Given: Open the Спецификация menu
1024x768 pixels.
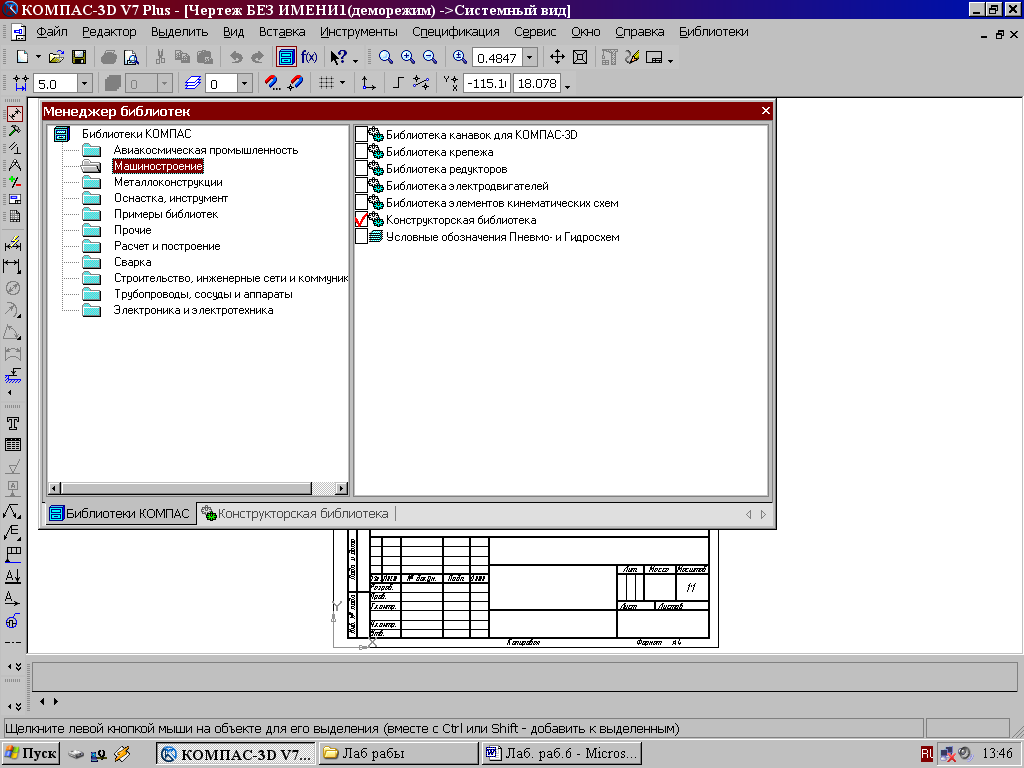Looking at the screenshot, I should 456,32.
